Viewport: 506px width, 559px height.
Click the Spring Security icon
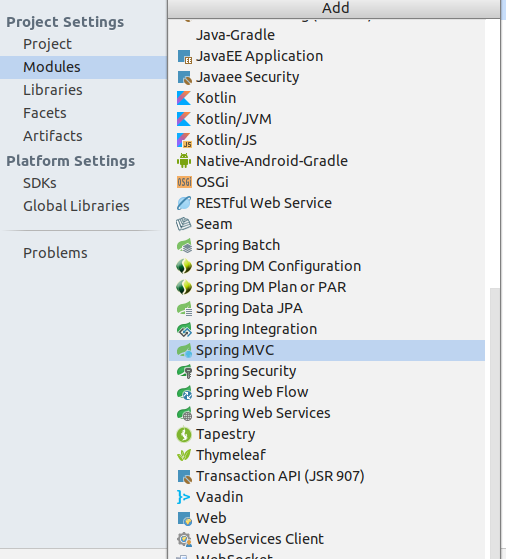[x=184, y=371]
